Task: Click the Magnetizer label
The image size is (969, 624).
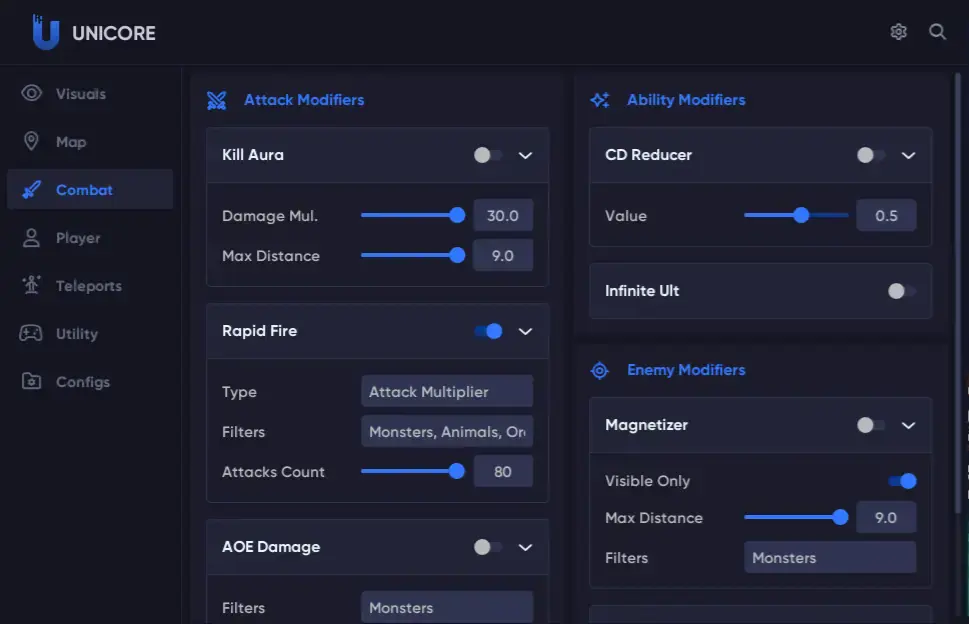Action: [x=646, y=425]
